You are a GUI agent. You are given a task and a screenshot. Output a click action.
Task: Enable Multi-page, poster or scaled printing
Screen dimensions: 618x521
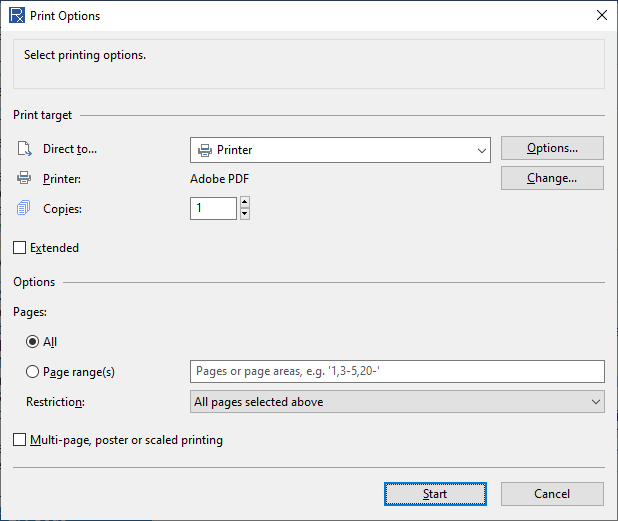(20, 440)
